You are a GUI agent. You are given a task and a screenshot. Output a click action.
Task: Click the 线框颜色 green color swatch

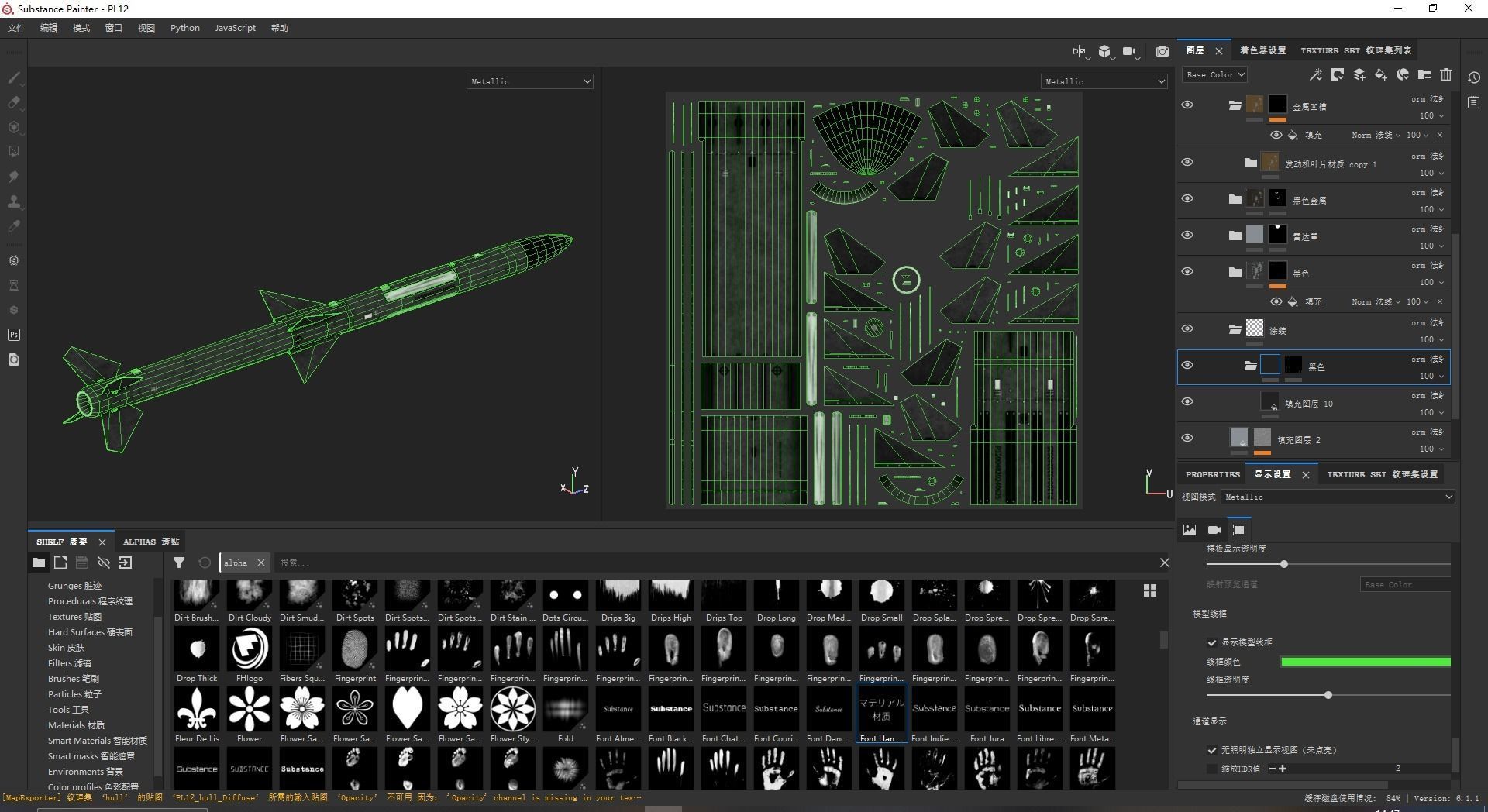[1366, 662]
